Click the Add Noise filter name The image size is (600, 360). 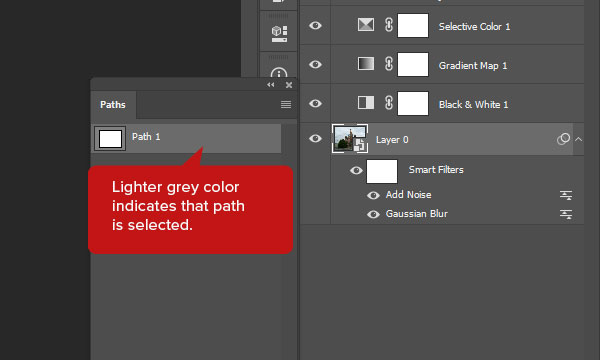click(408, 195)
